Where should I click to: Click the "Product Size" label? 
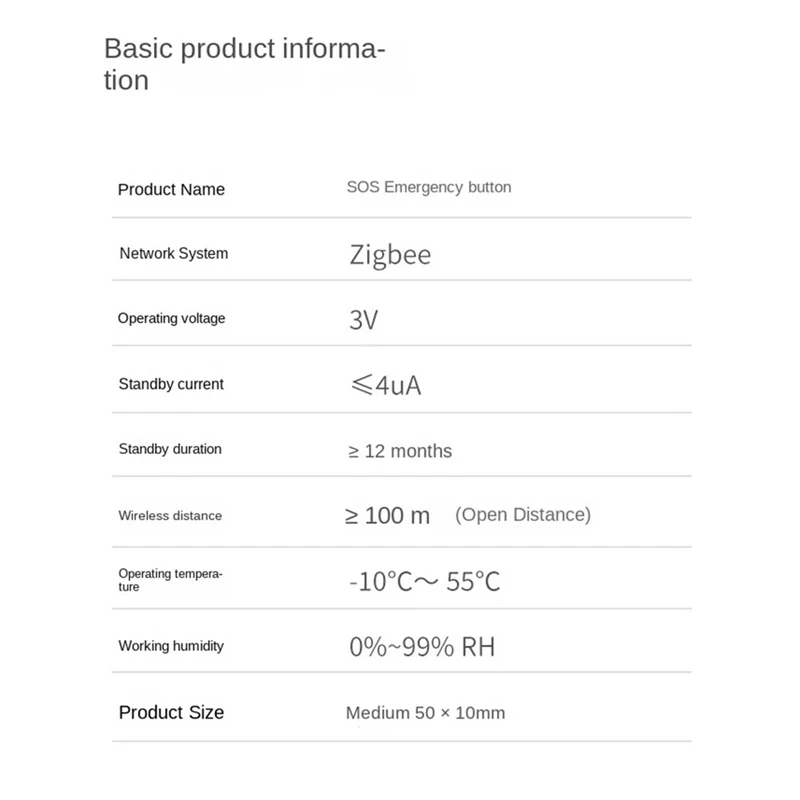click(171, 712)
